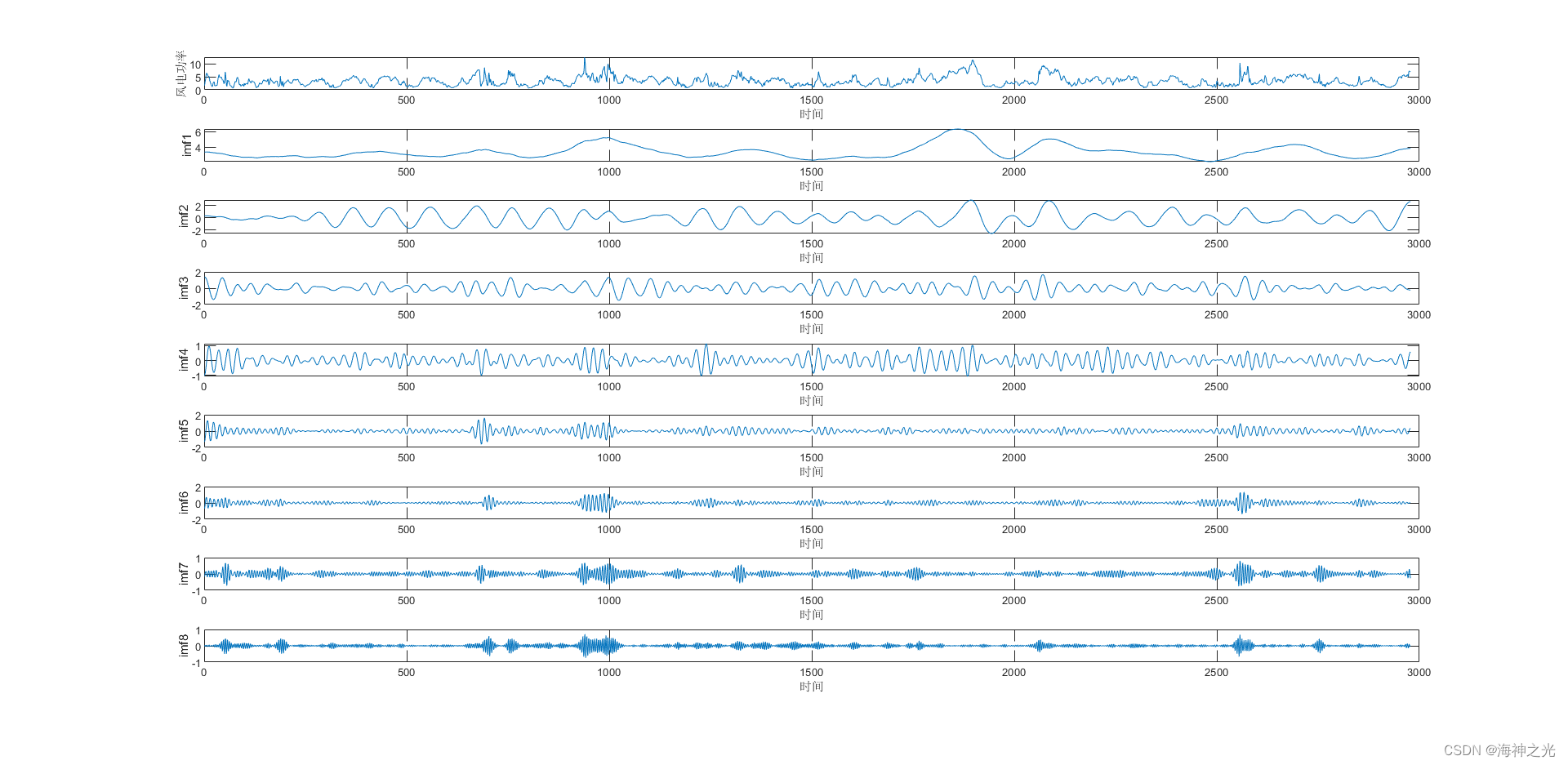Click the imf3 y-axis label
1568x765 pixels.
click(x=184, y=288)
